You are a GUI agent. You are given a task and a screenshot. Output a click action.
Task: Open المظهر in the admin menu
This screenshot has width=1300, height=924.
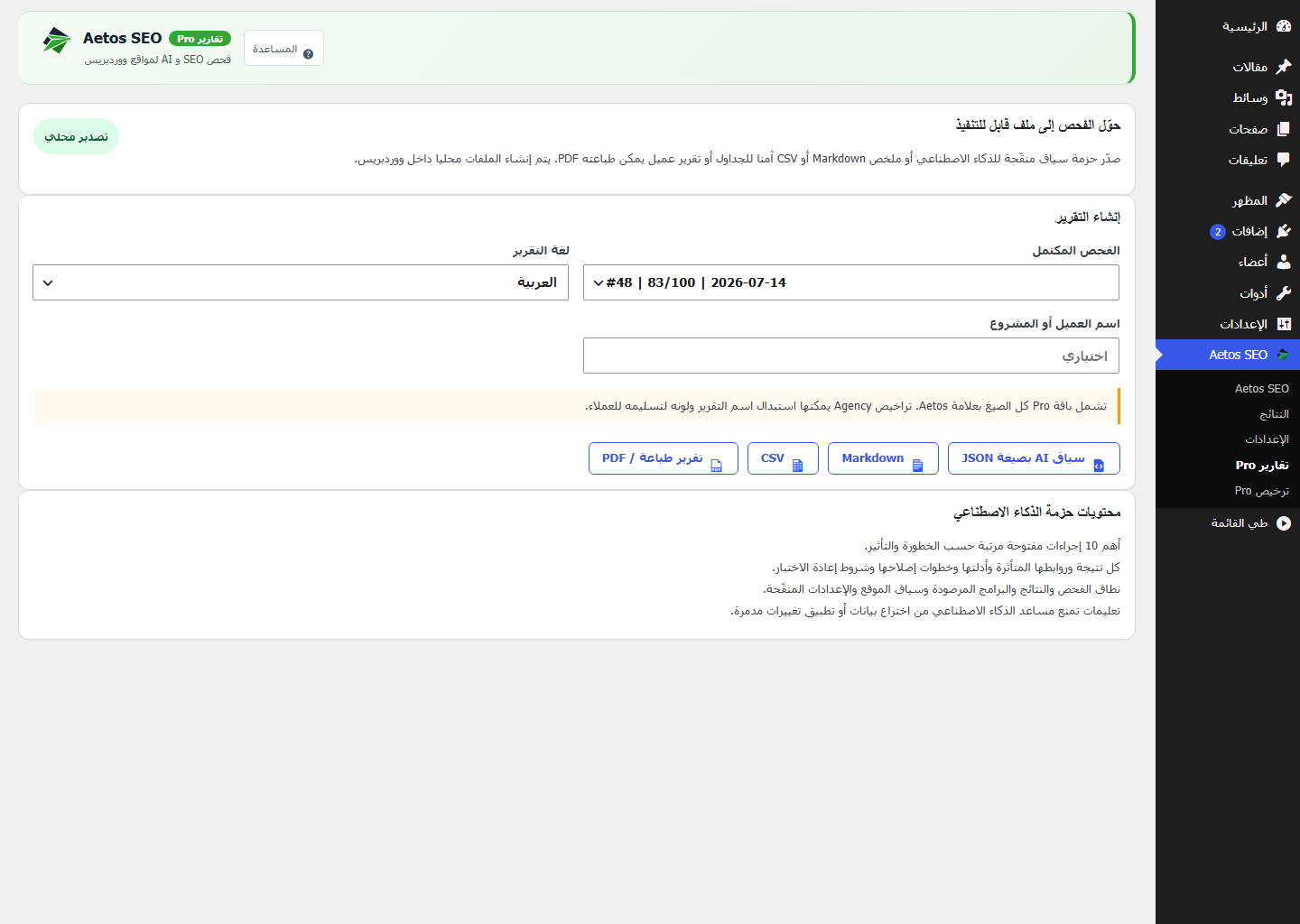[x=1228, y=200]
